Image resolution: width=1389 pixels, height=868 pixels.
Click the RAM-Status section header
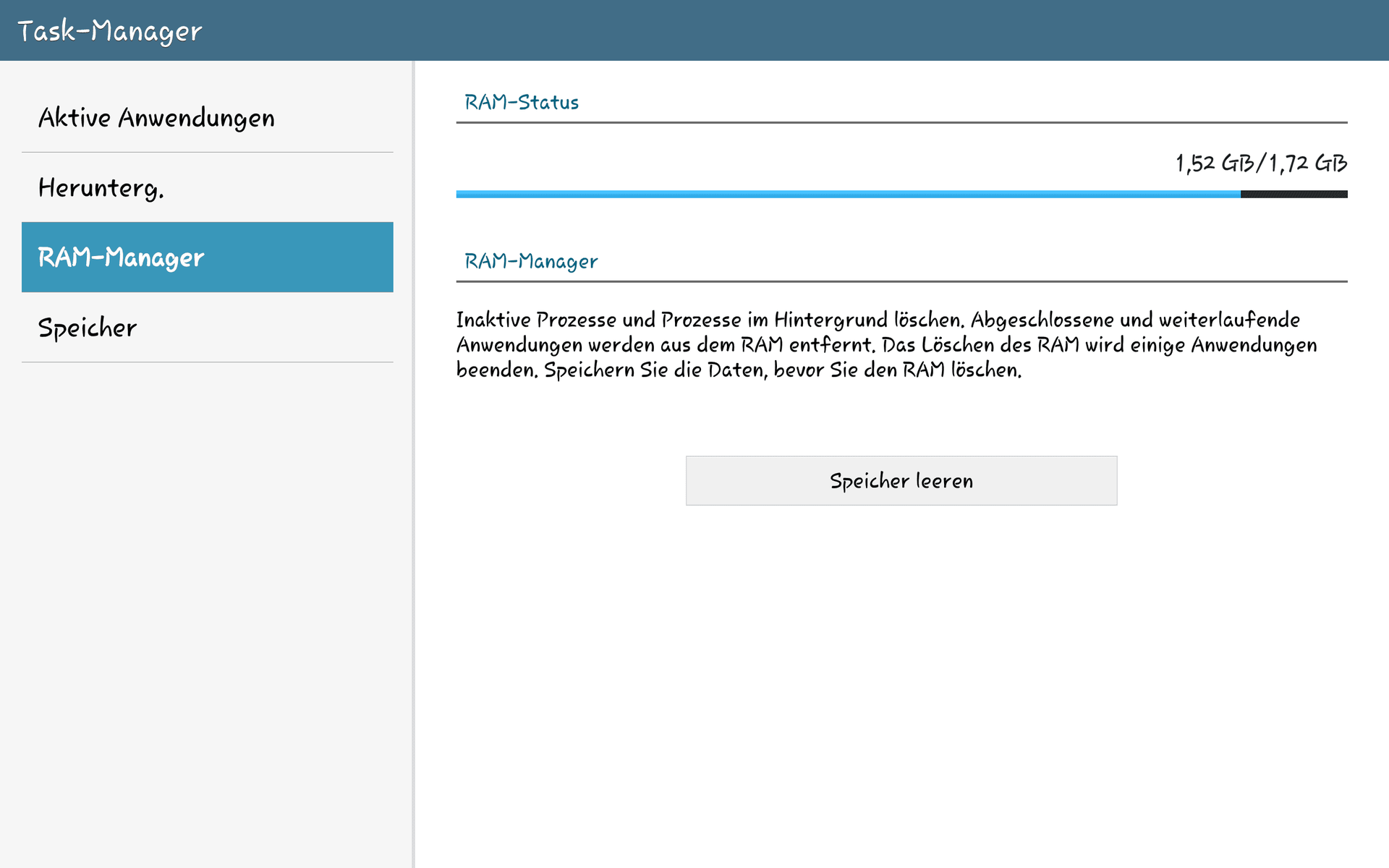pos(522,103)
